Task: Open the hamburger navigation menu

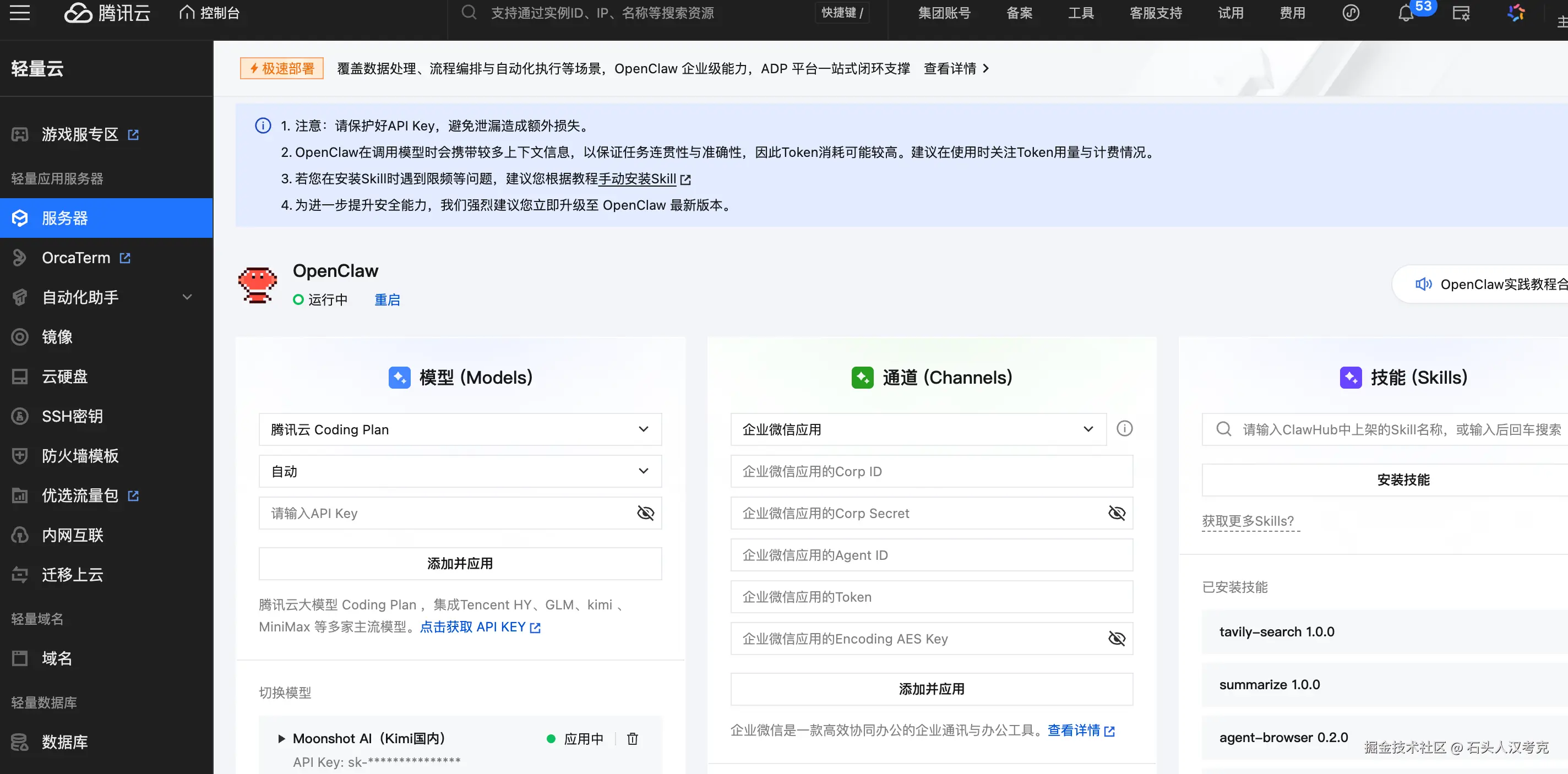Action: pos(19,13)
